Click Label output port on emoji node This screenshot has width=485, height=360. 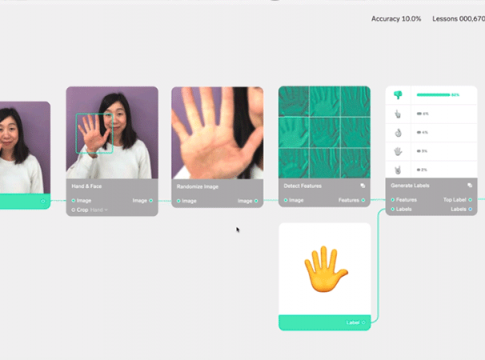pyautogui.click(x=363, y=322)
